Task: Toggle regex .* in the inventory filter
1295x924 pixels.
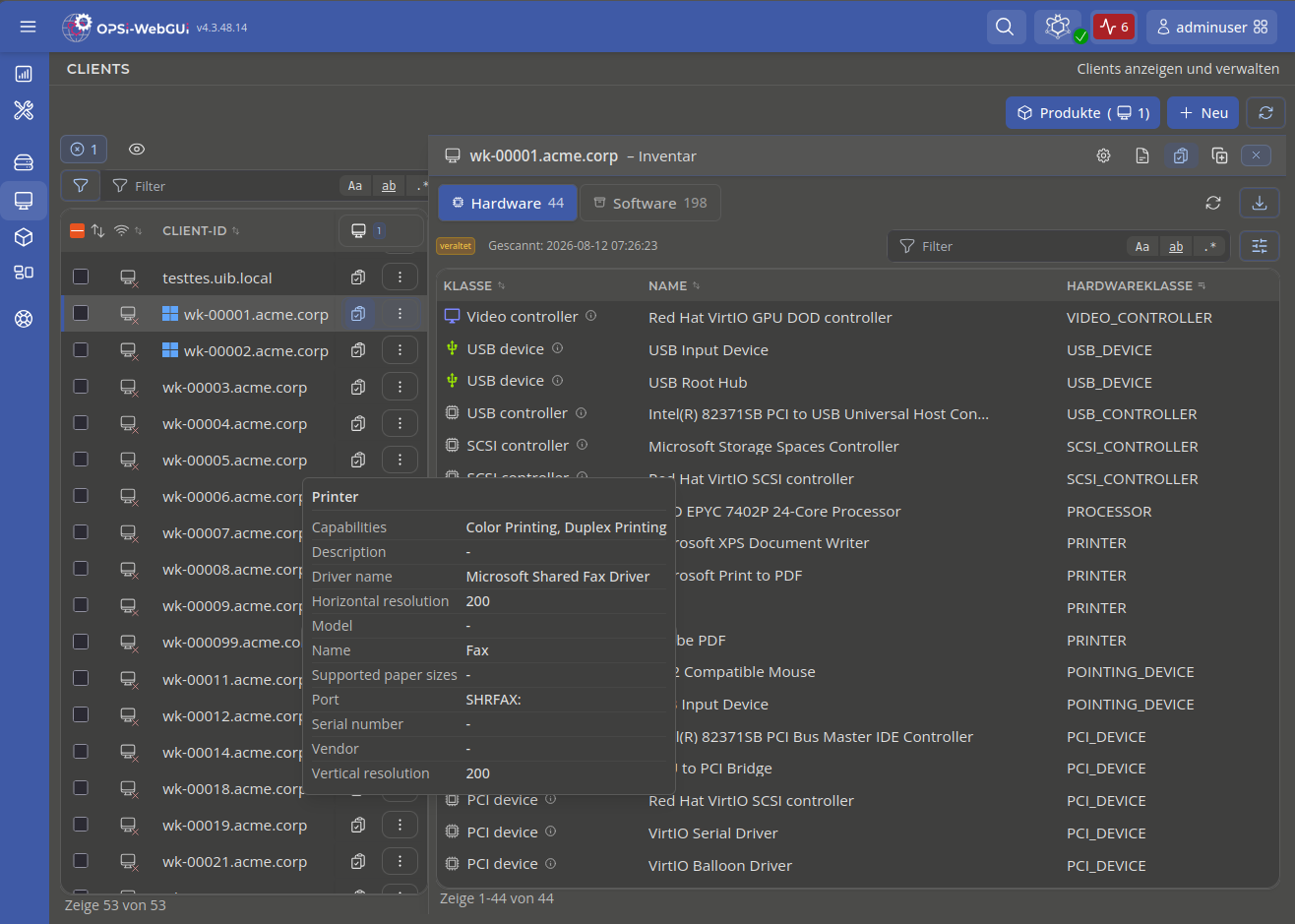Action: (x=1209, y=246)
